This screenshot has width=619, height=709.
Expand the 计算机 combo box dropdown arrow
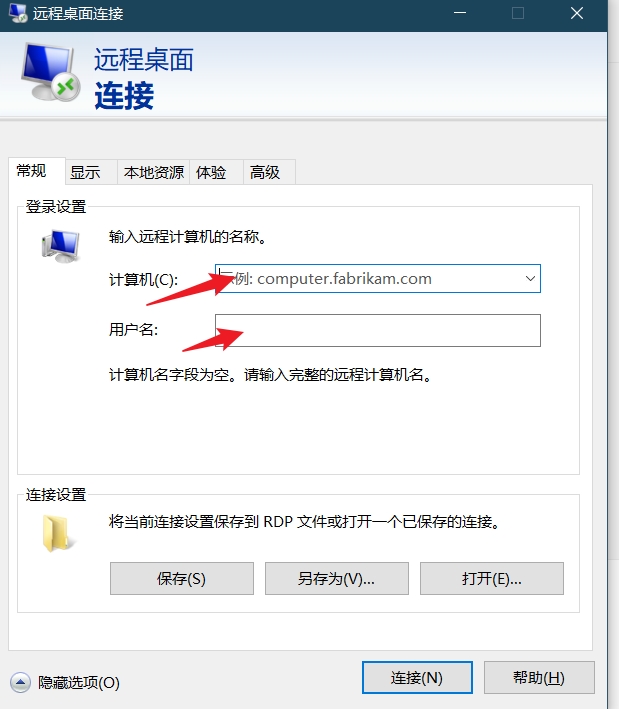click(530, 279)
